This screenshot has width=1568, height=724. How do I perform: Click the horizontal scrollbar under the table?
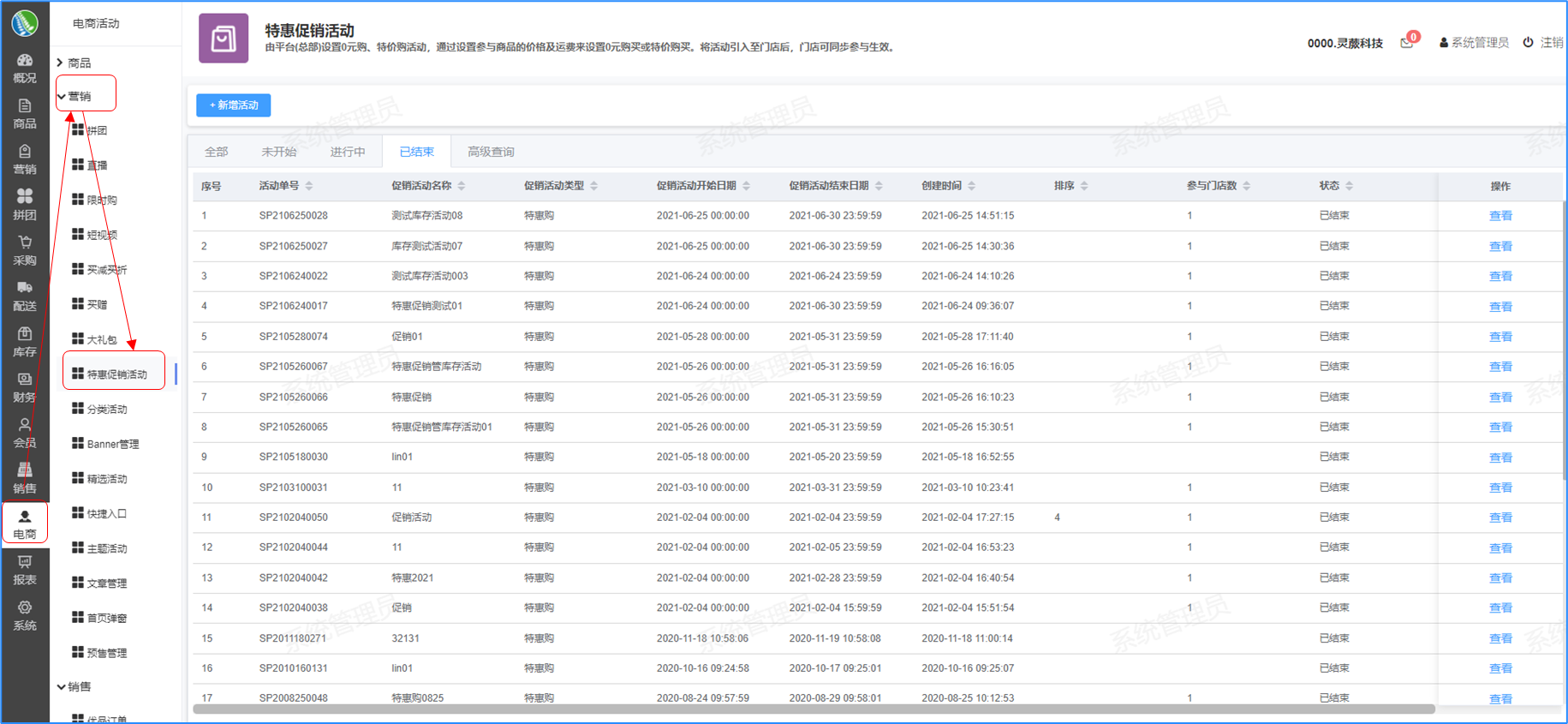814,709
